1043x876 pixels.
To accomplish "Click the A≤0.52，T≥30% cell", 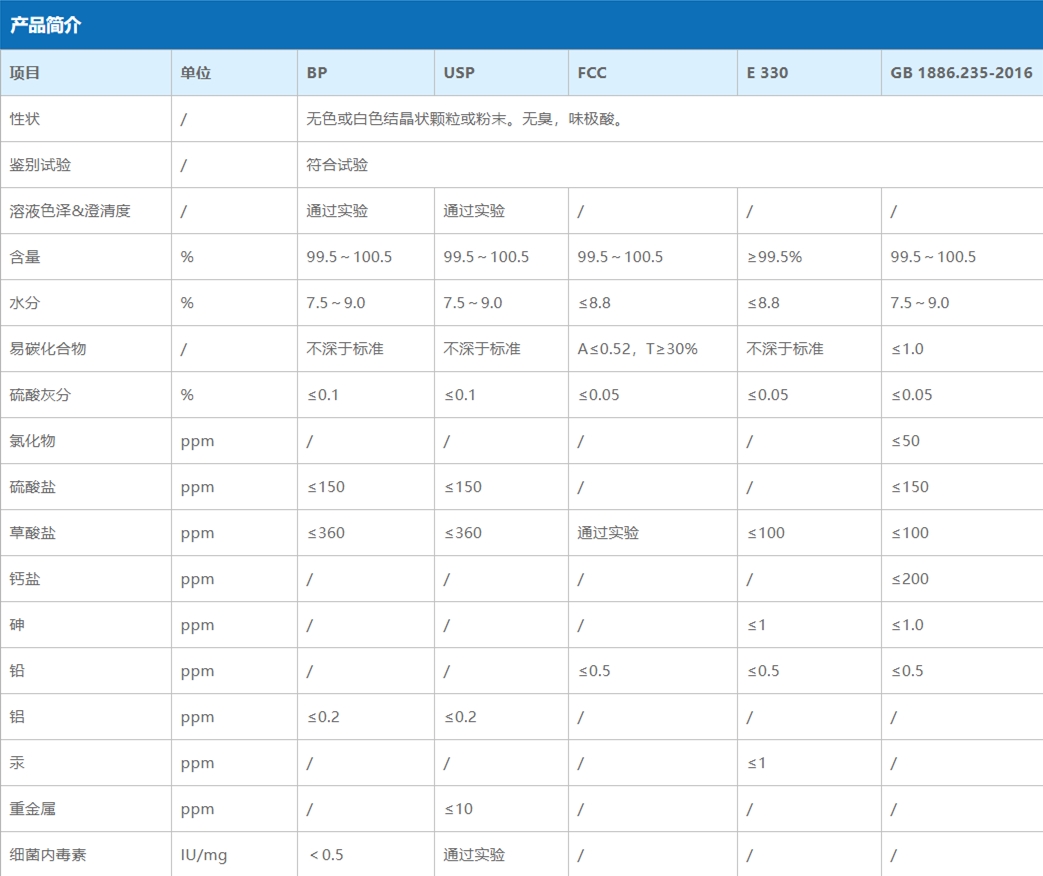I will 637,349.
